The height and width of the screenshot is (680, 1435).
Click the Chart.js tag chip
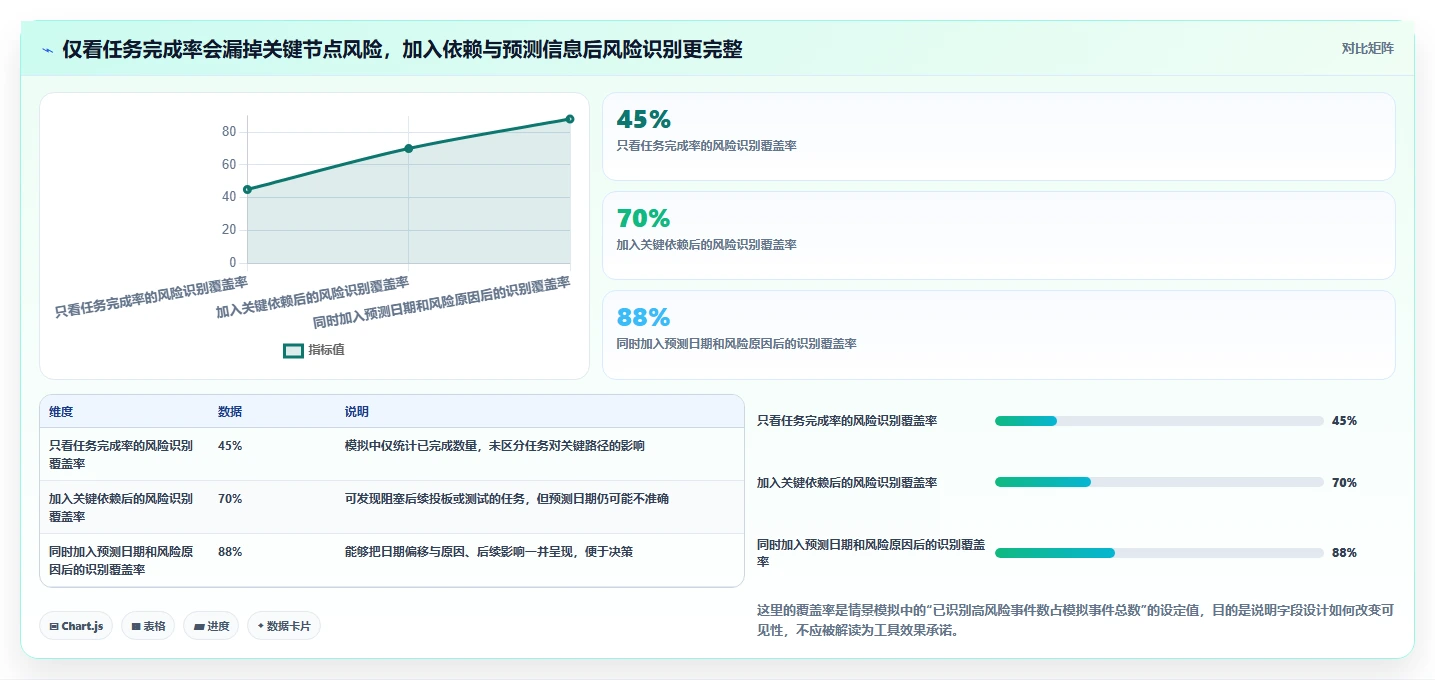76,626
